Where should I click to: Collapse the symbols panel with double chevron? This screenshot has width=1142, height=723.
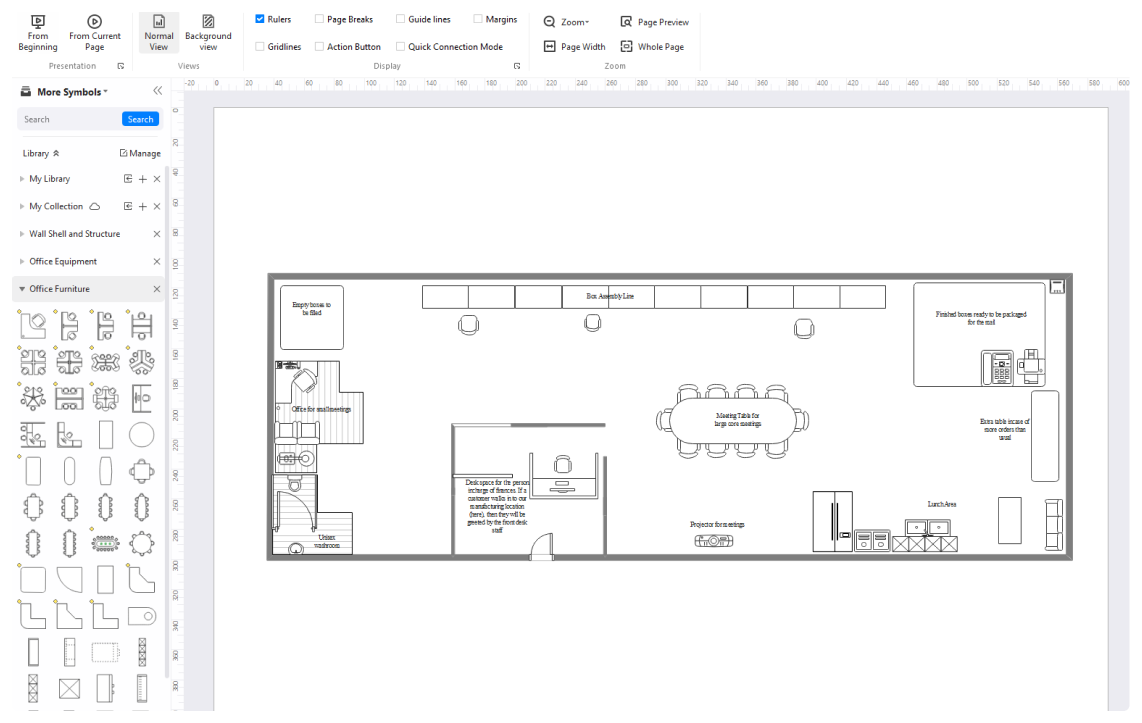(x=157, y=91)
